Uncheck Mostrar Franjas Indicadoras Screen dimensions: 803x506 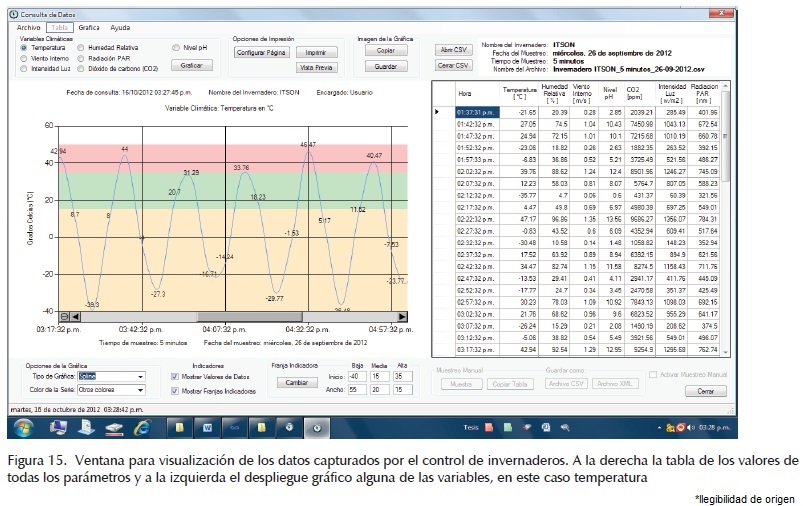(176, 389)
